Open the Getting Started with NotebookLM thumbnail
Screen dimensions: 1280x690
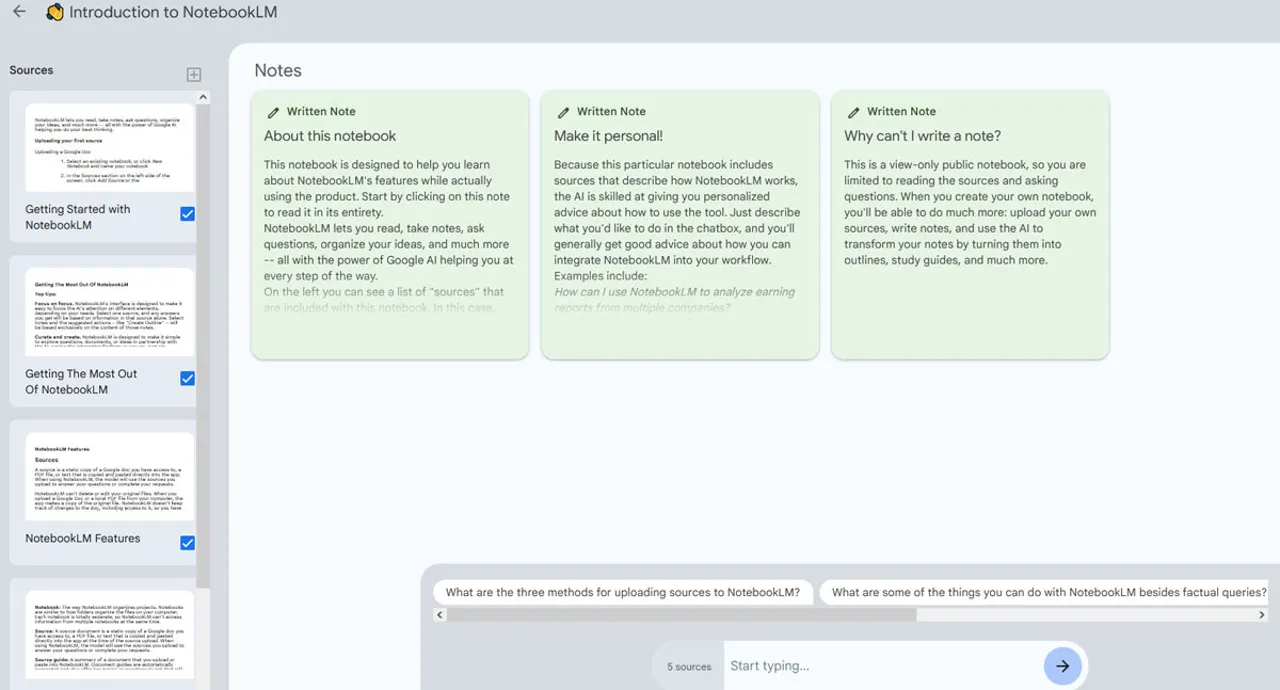pos(110,148)
